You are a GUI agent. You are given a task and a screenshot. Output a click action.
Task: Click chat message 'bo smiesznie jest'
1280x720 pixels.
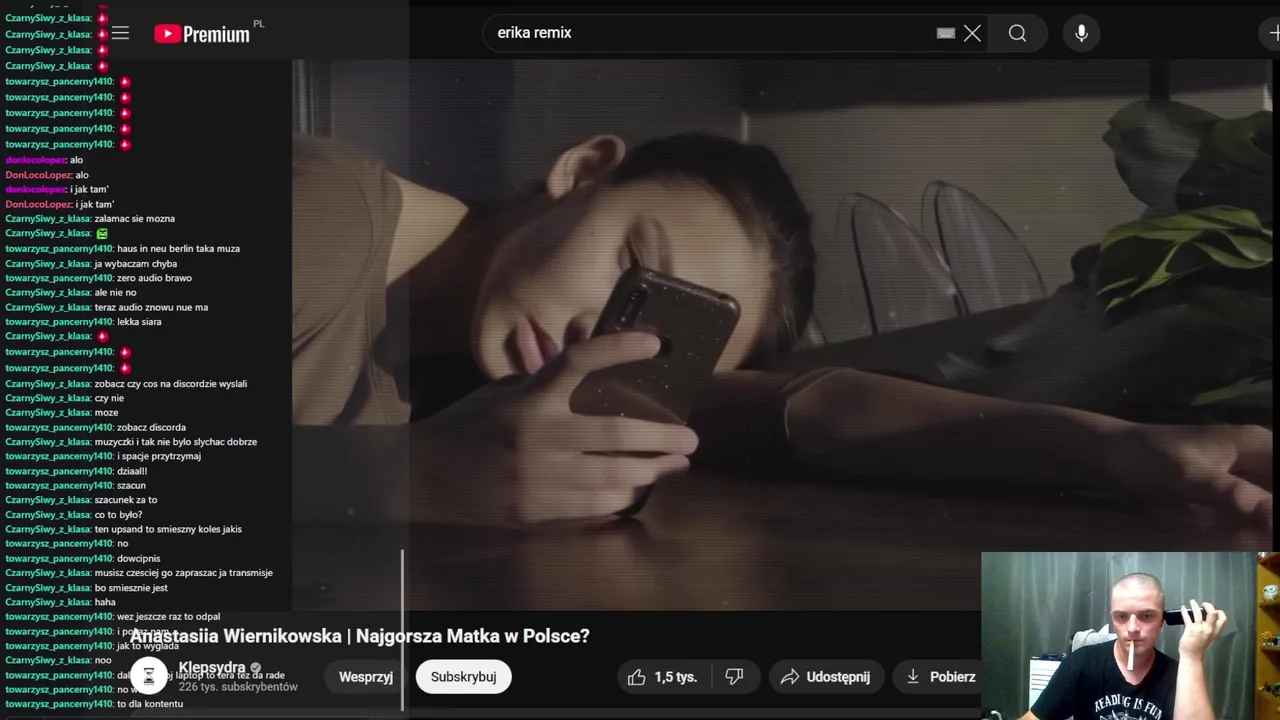coord(131,588)
